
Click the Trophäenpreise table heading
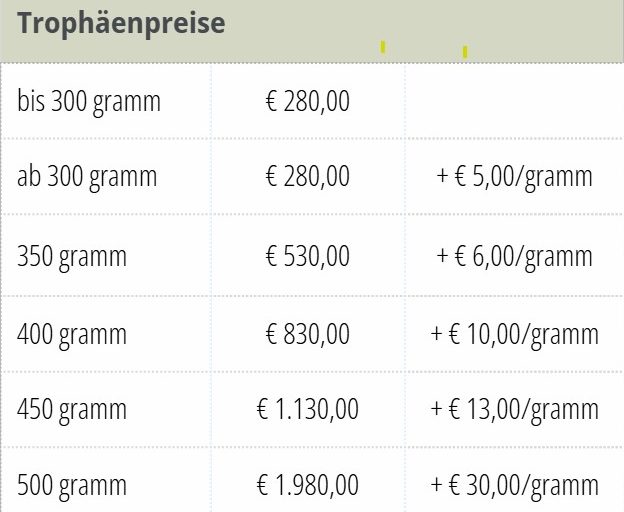[x=121, y=23]
